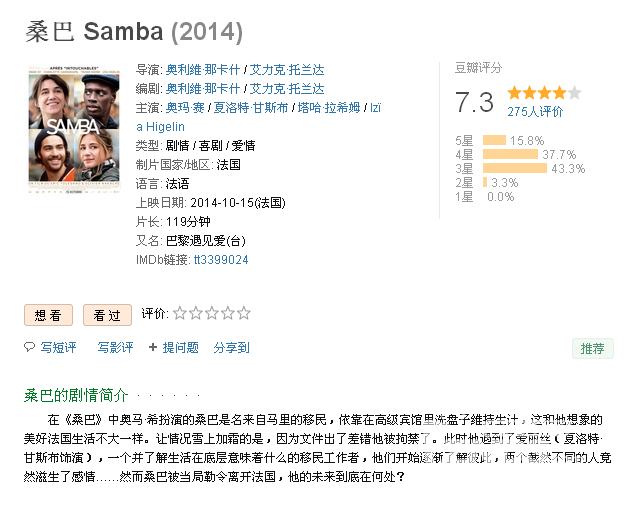The width and height of the screenshot is (633, 505).
Task: Open the 275人评价 ratings link
Action: pos(535,111)
